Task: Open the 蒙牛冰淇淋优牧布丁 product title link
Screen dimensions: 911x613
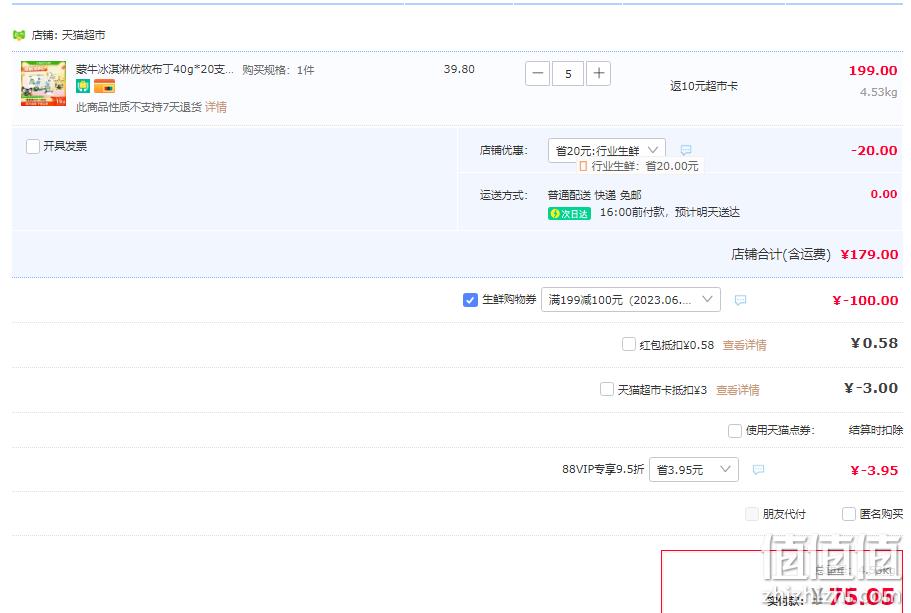Action: point(155,69)
